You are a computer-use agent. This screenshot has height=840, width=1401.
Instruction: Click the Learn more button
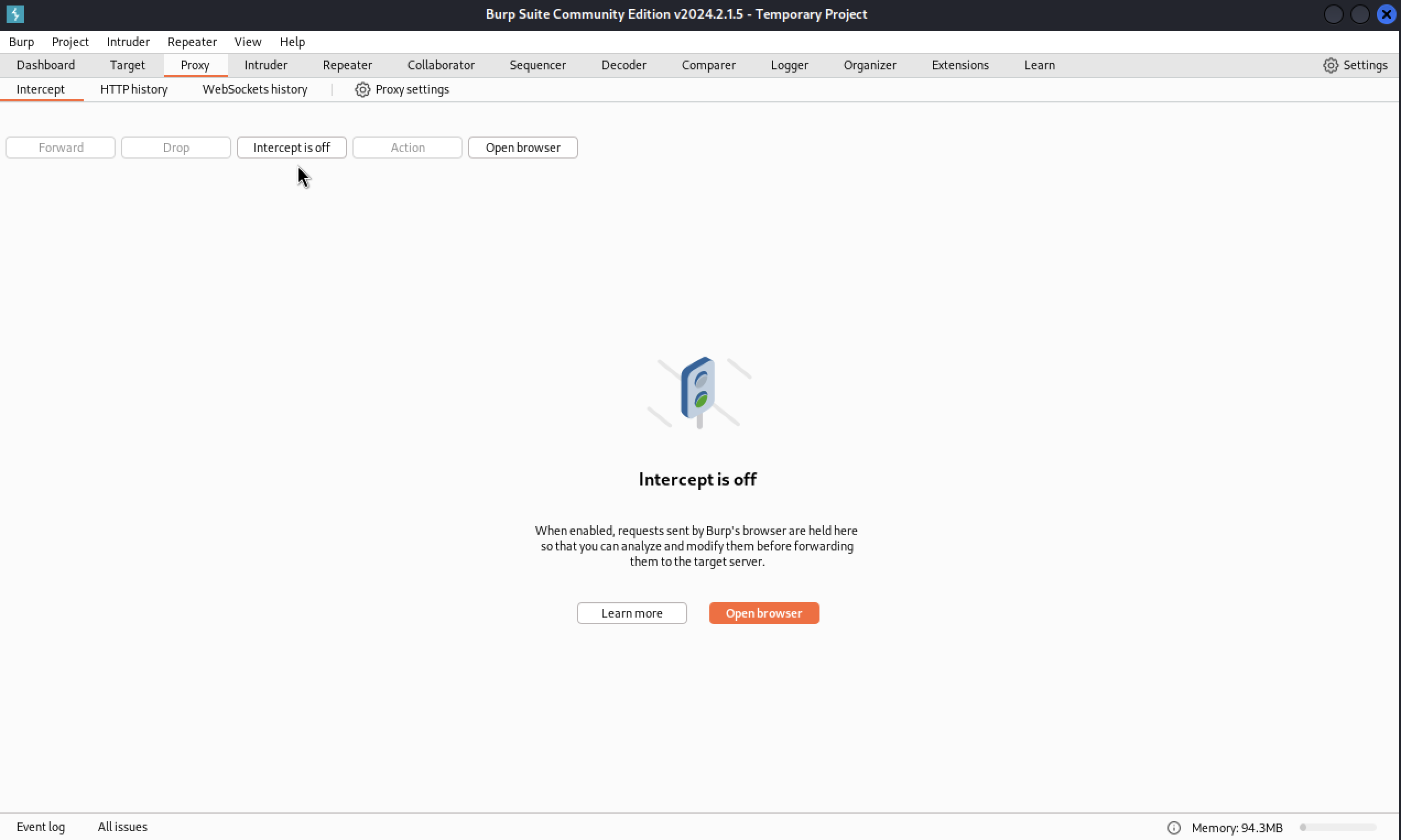pyautogui.click(x=632, y=613)
